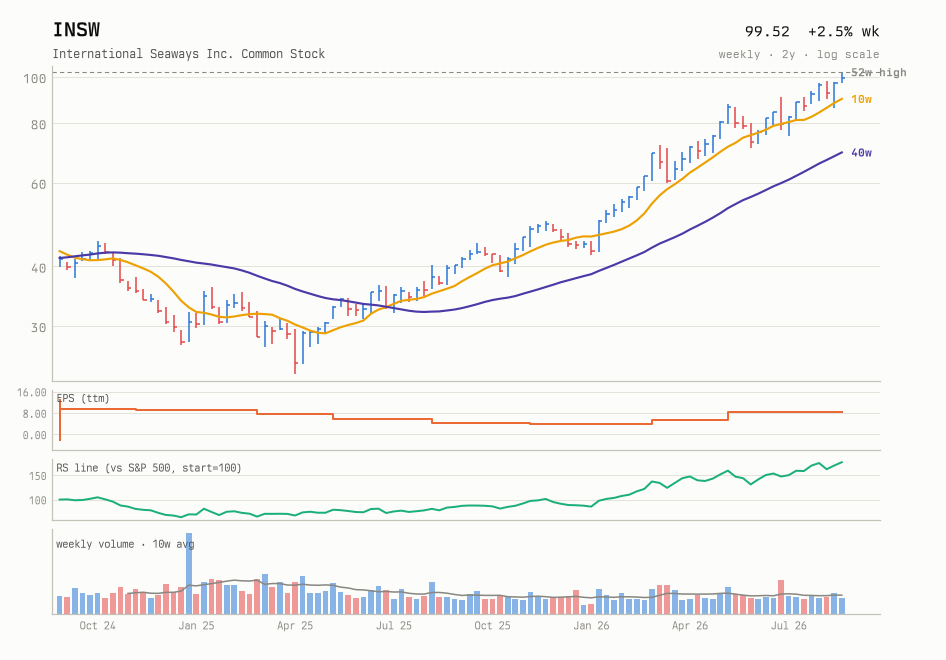946x660 pixels.
Task: Click the INSW ticker symbol heading
Action: click(x=76, y=30)
